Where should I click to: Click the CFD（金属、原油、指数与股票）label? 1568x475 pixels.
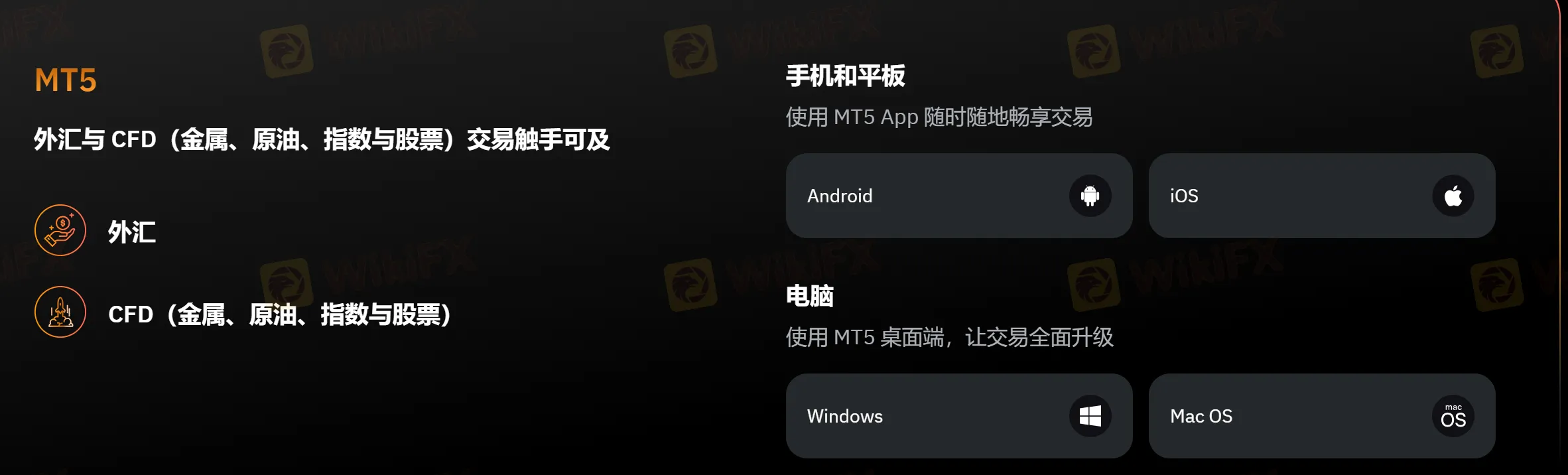(280, 314)
